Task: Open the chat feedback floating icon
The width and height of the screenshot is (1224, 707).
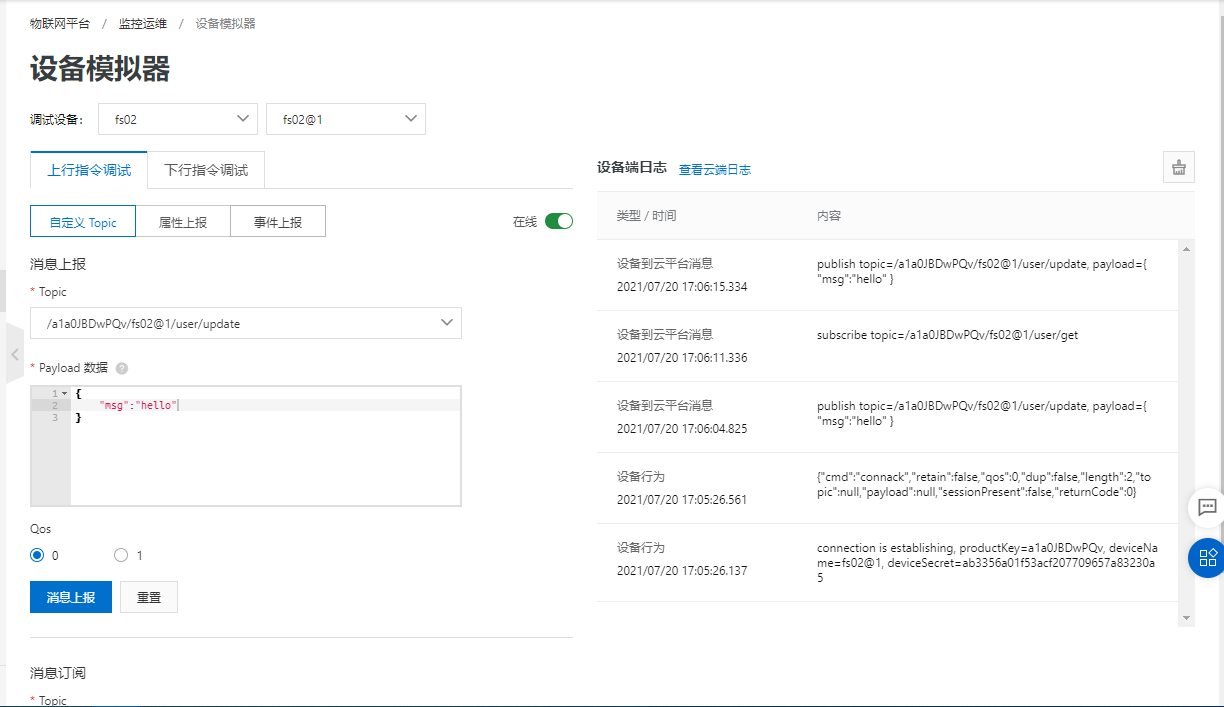Action: 1206,507
